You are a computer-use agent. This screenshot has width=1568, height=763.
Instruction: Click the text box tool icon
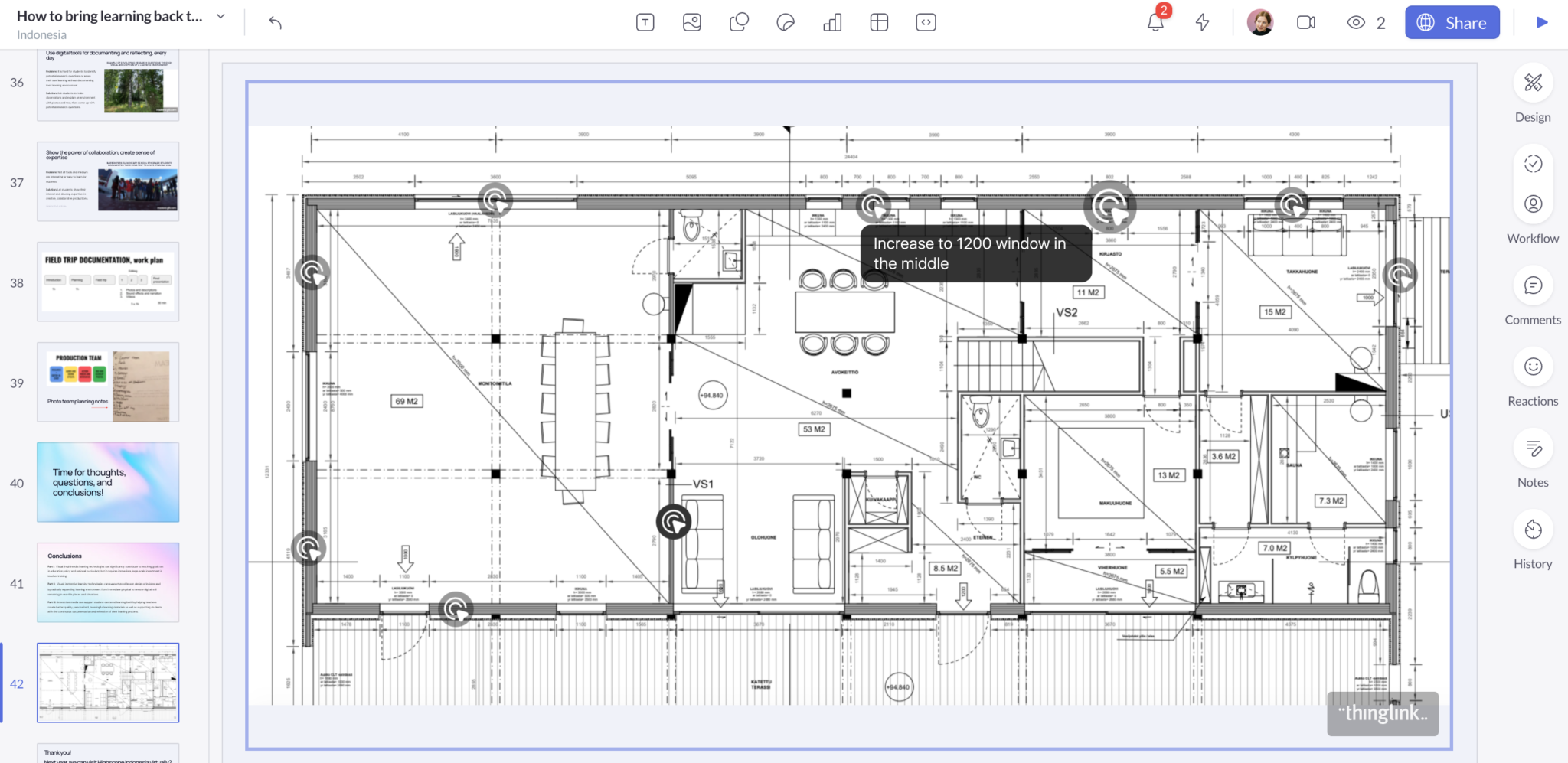pos(645,23)
